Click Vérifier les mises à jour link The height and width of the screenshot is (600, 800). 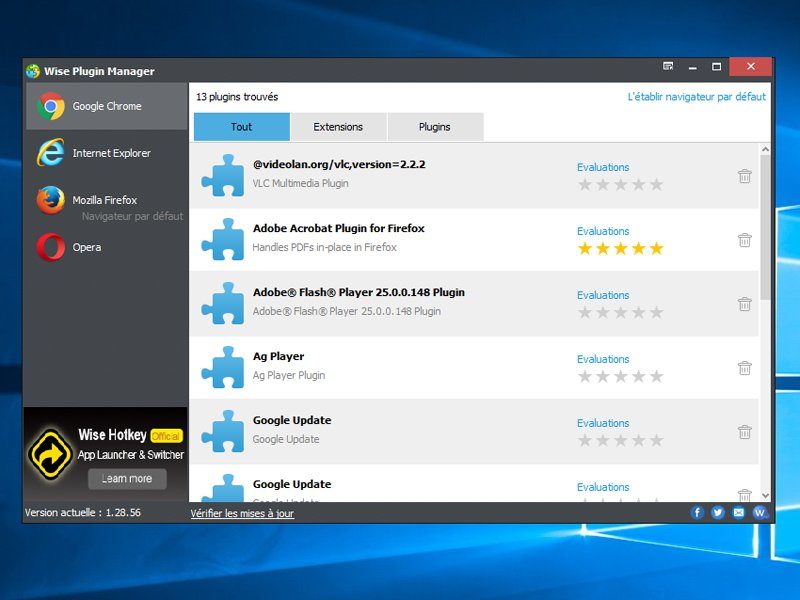242,513
